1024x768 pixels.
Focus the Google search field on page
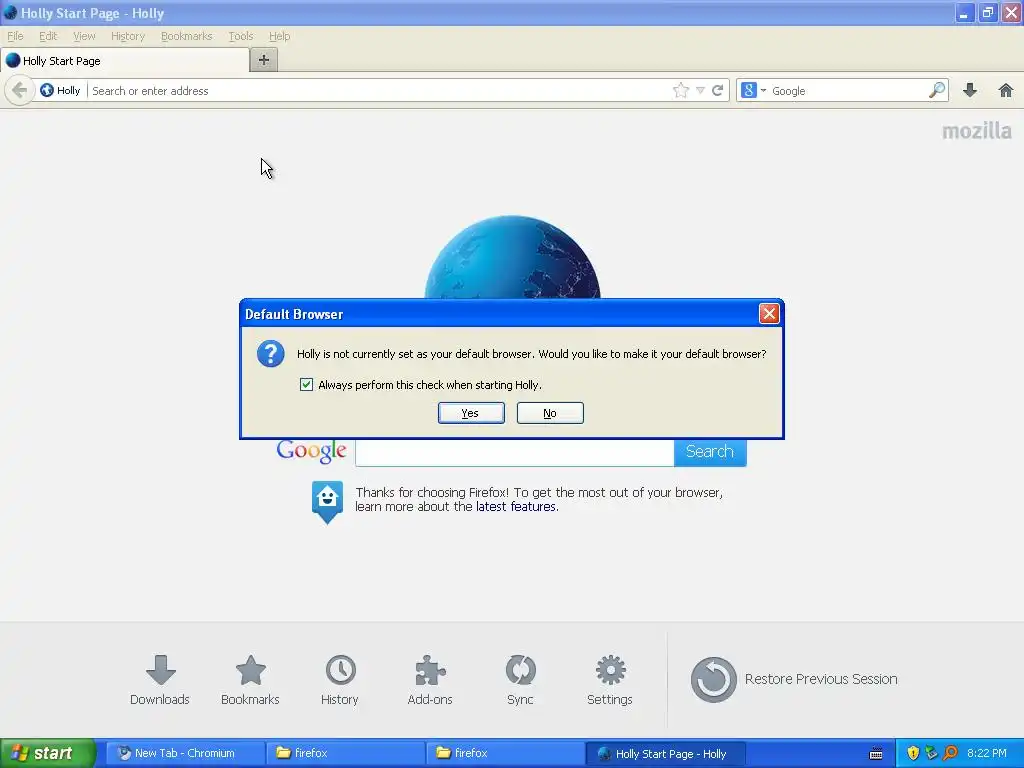(515, 452)
